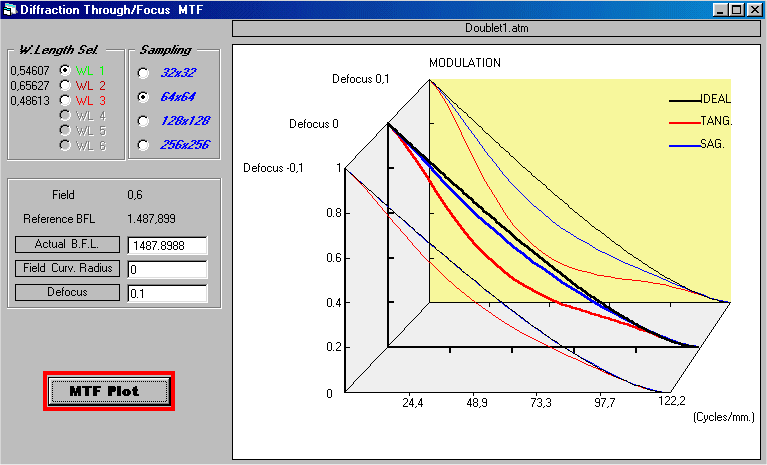Click the Field Curv. Radius button
Screen dimensions: 767x465
tap(68, 268)
